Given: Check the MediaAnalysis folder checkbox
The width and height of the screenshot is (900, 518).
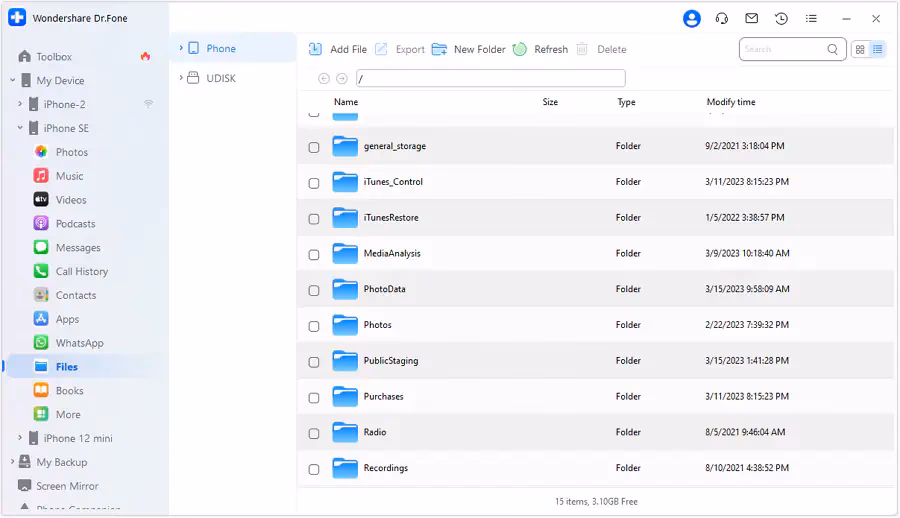Looking at the screenshot, I should coord(314,254).
